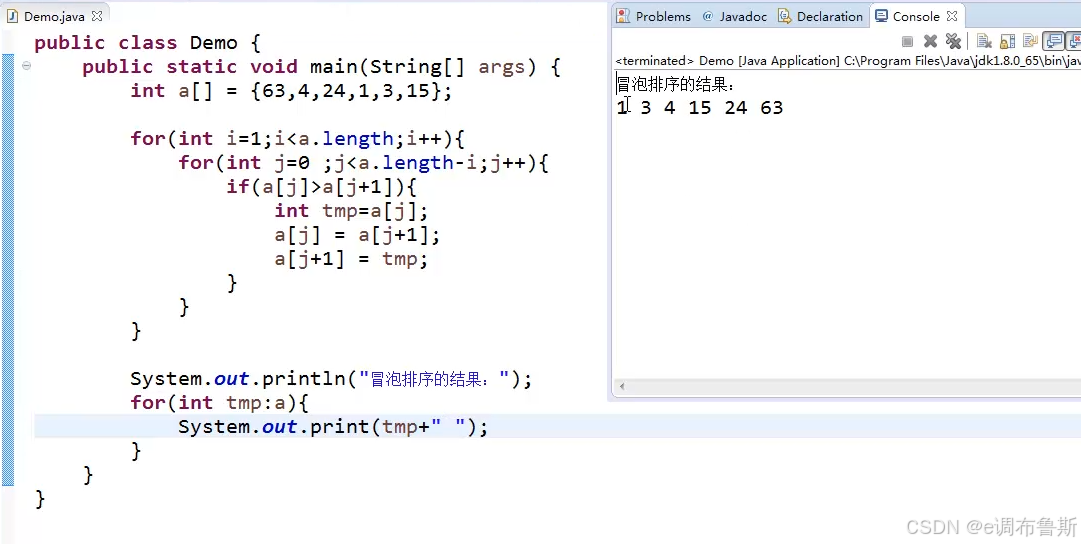The image size is (1081, 544).
Task: Click the Java file icon on Demo.java tab
Action: point(12,16)
